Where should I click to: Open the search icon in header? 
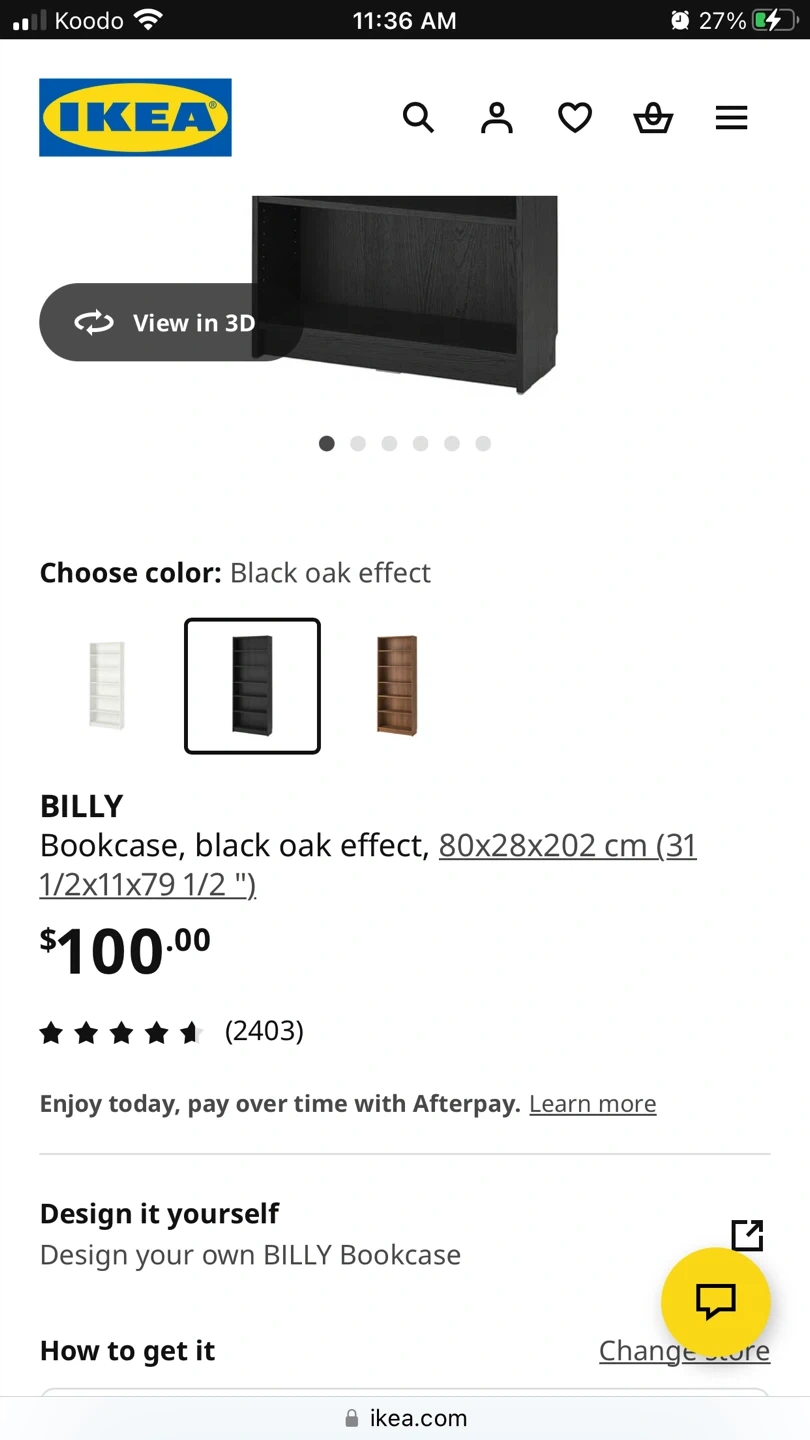tap(418, 118)
